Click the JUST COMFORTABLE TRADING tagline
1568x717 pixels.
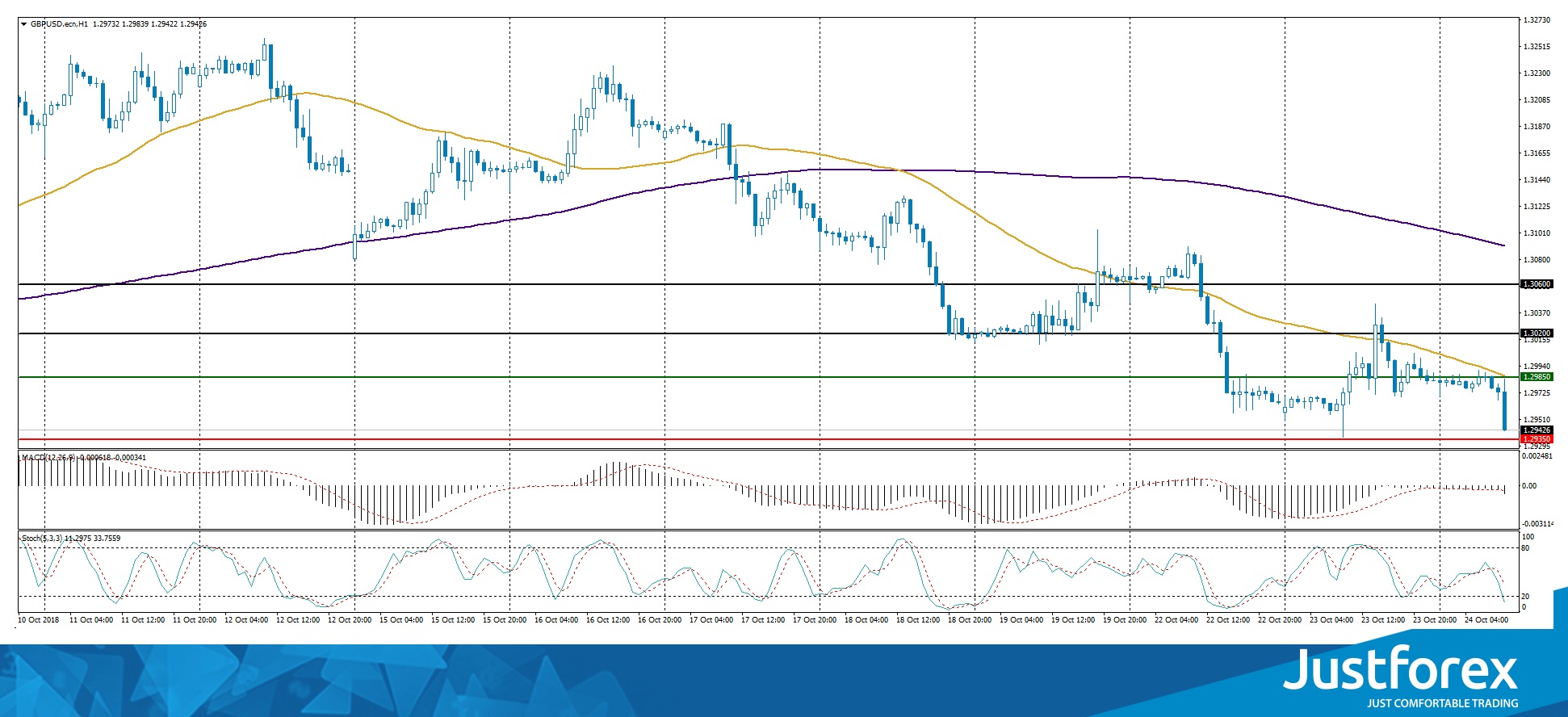[1442, 703]
